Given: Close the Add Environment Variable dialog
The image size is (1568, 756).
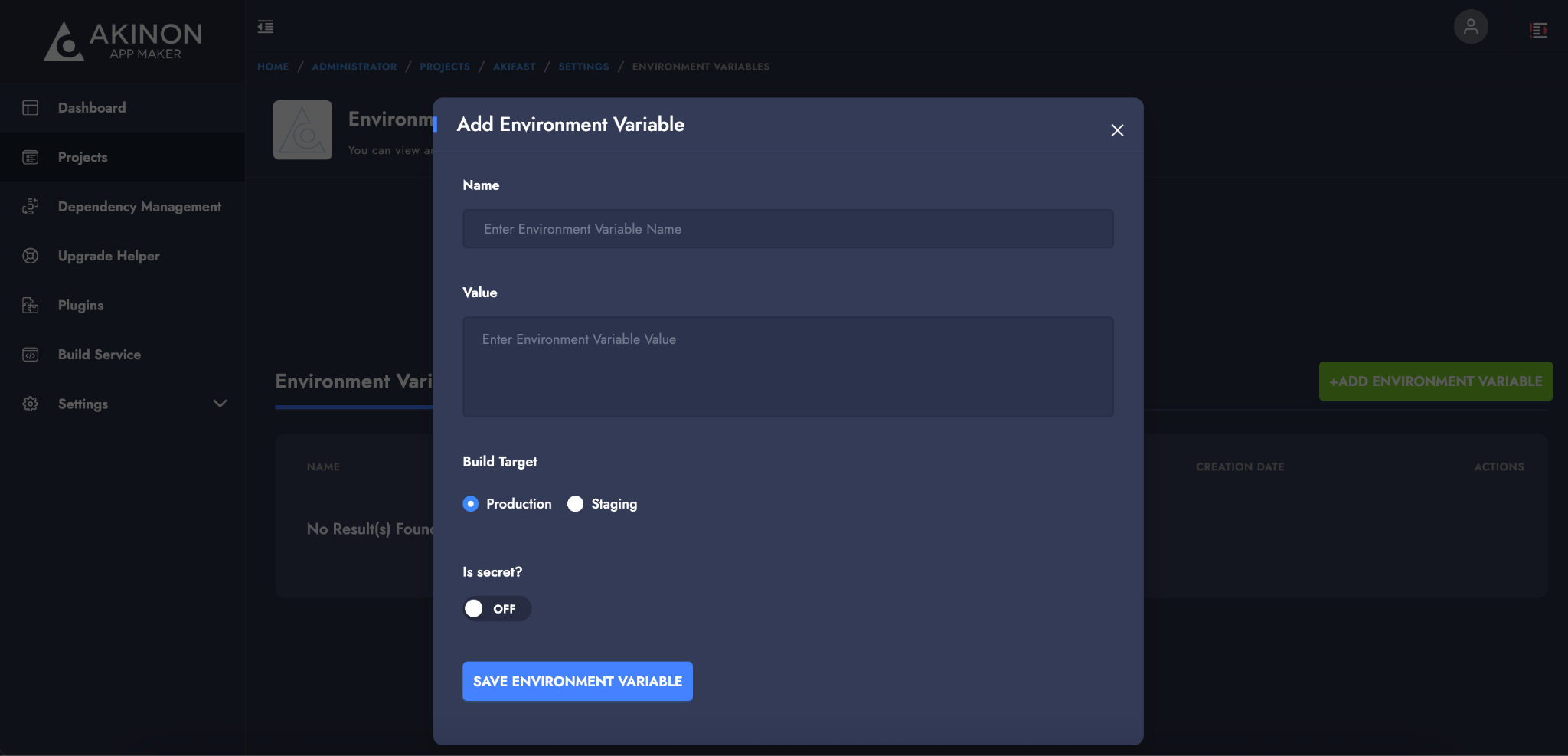Looking at the screenshot, I should point(1117,130).
